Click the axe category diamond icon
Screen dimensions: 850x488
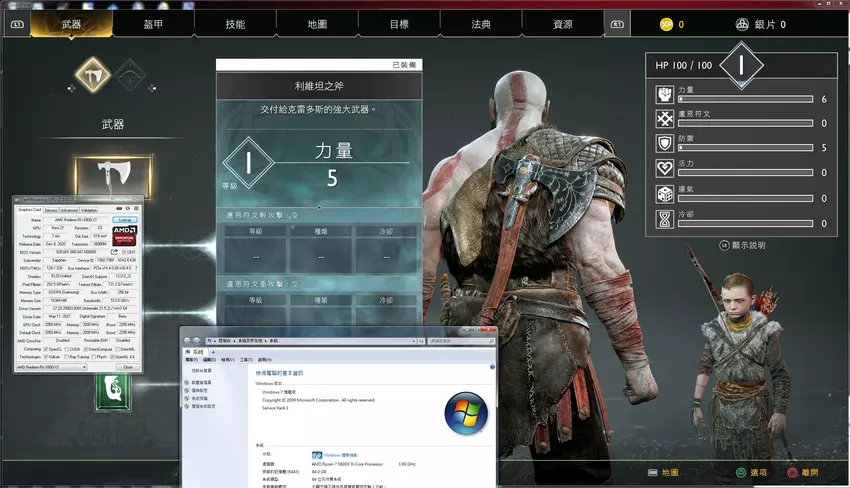click(x=91, y=73)
